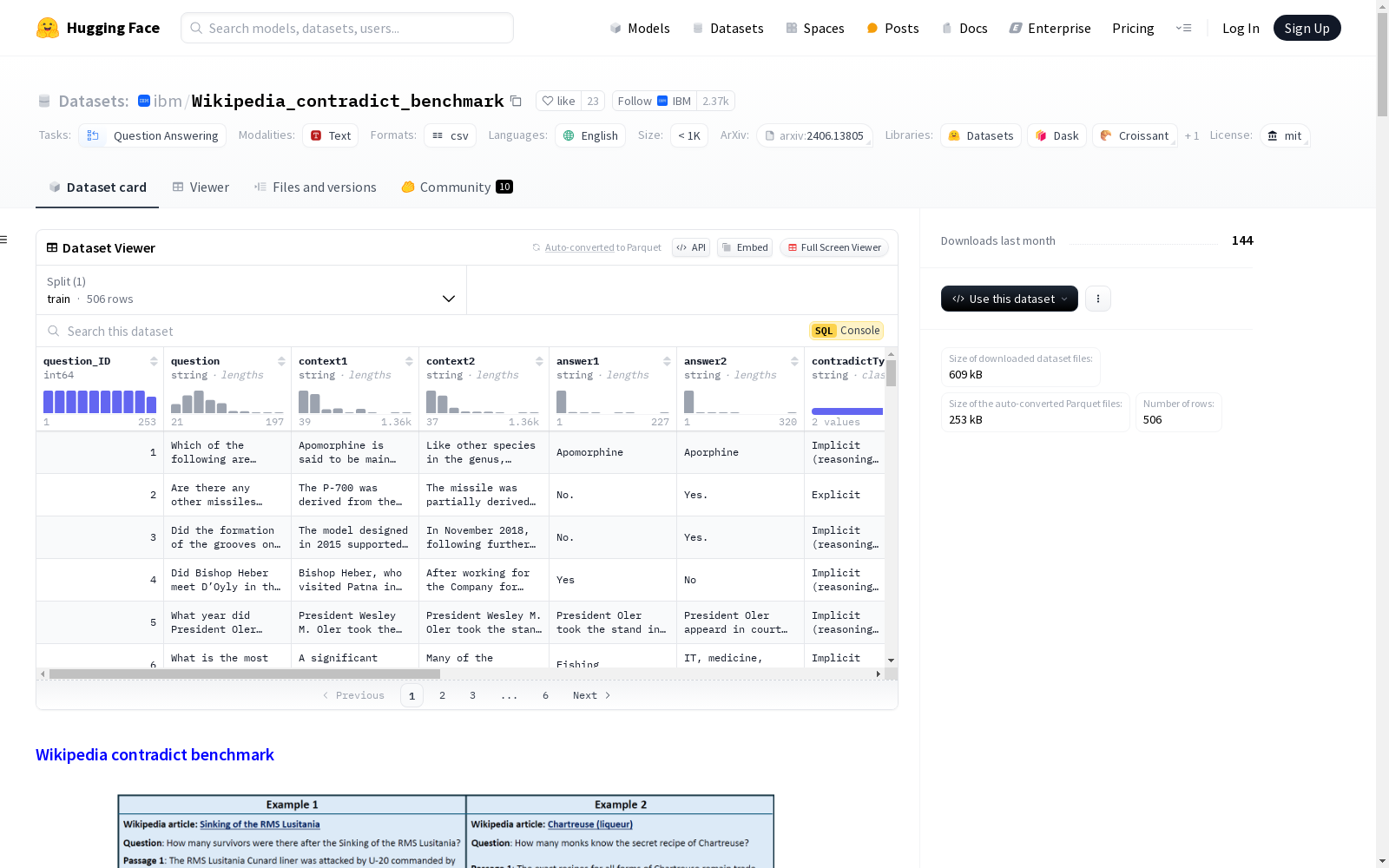Open the Files and versions tab

315,187
